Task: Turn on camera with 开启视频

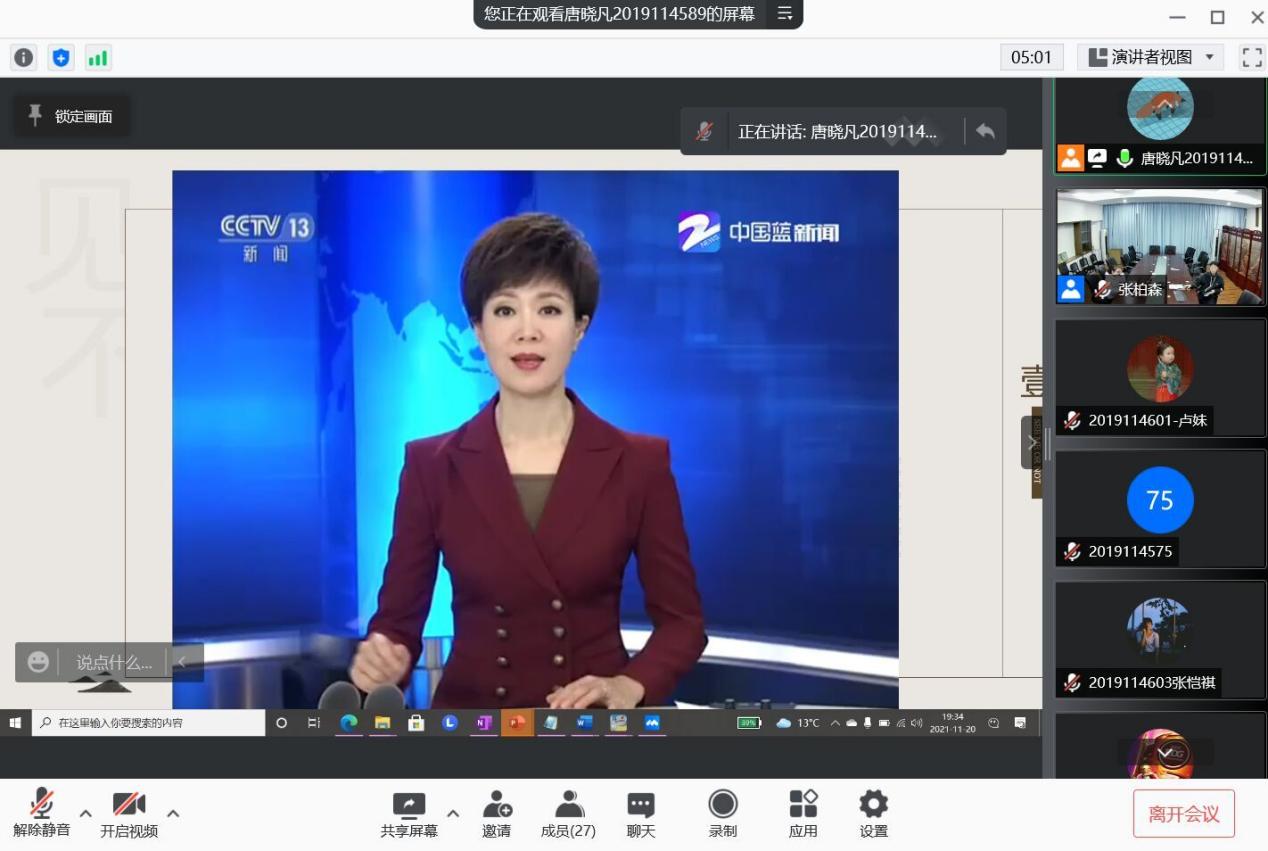Action: pyautogui.click(x=129, y=814)
